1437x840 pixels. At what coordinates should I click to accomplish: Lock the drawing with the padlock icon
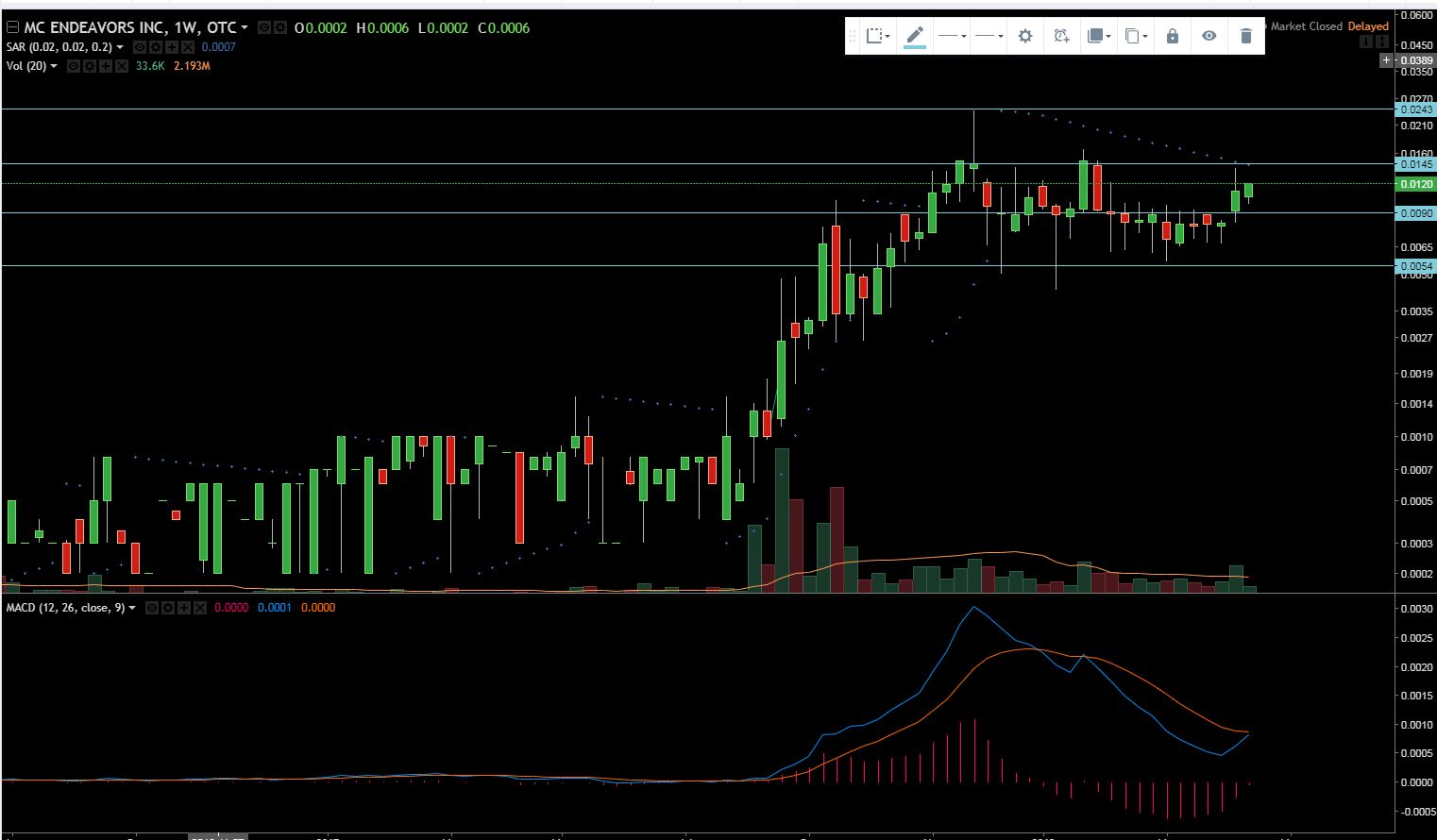[1172, 36]
